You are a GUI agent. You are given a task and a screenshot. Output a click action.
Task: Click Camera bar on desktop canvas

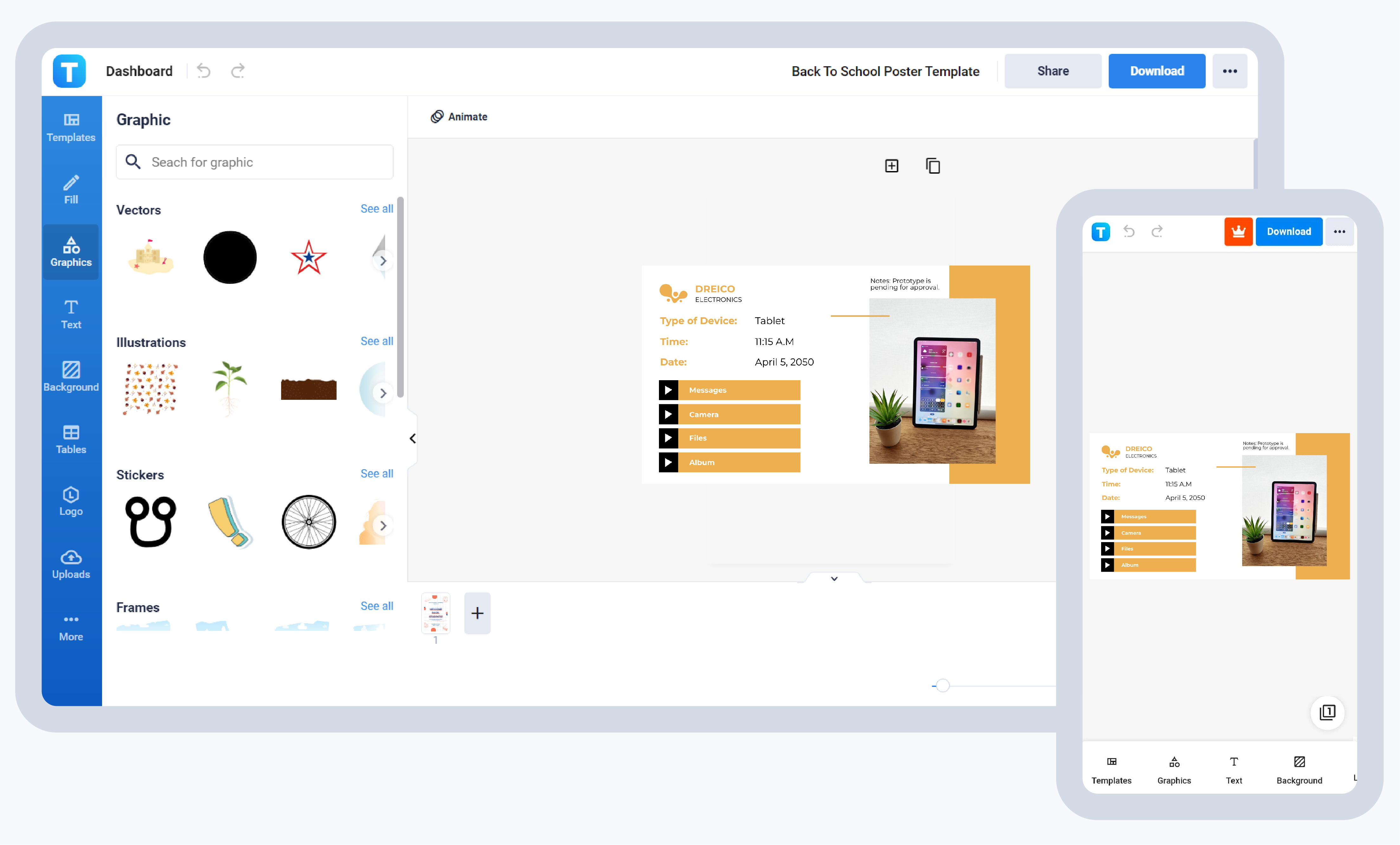[730, 414]
